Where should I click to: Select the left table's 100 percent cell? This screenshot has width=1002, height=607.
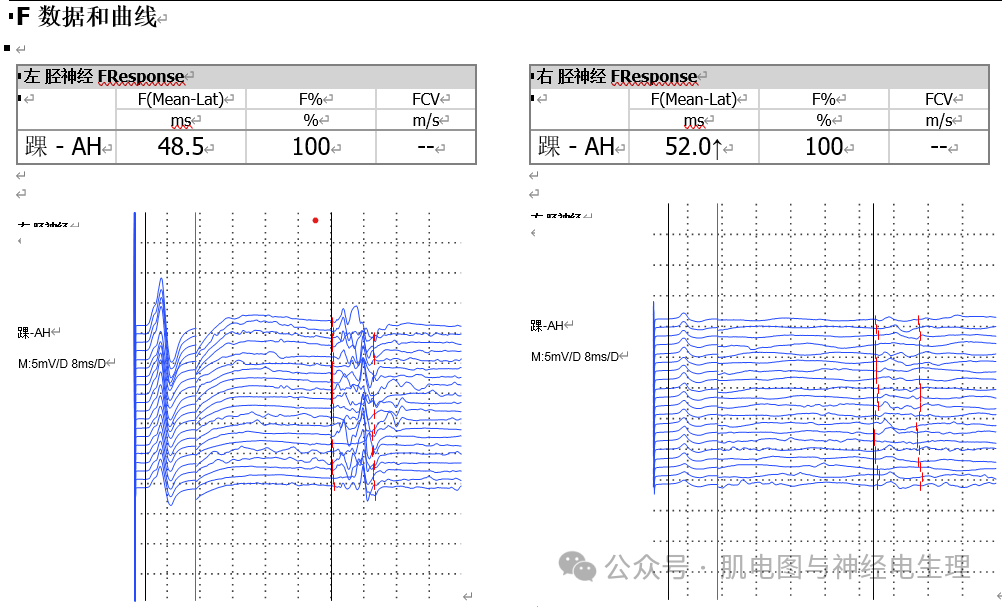tap(311, 147)
